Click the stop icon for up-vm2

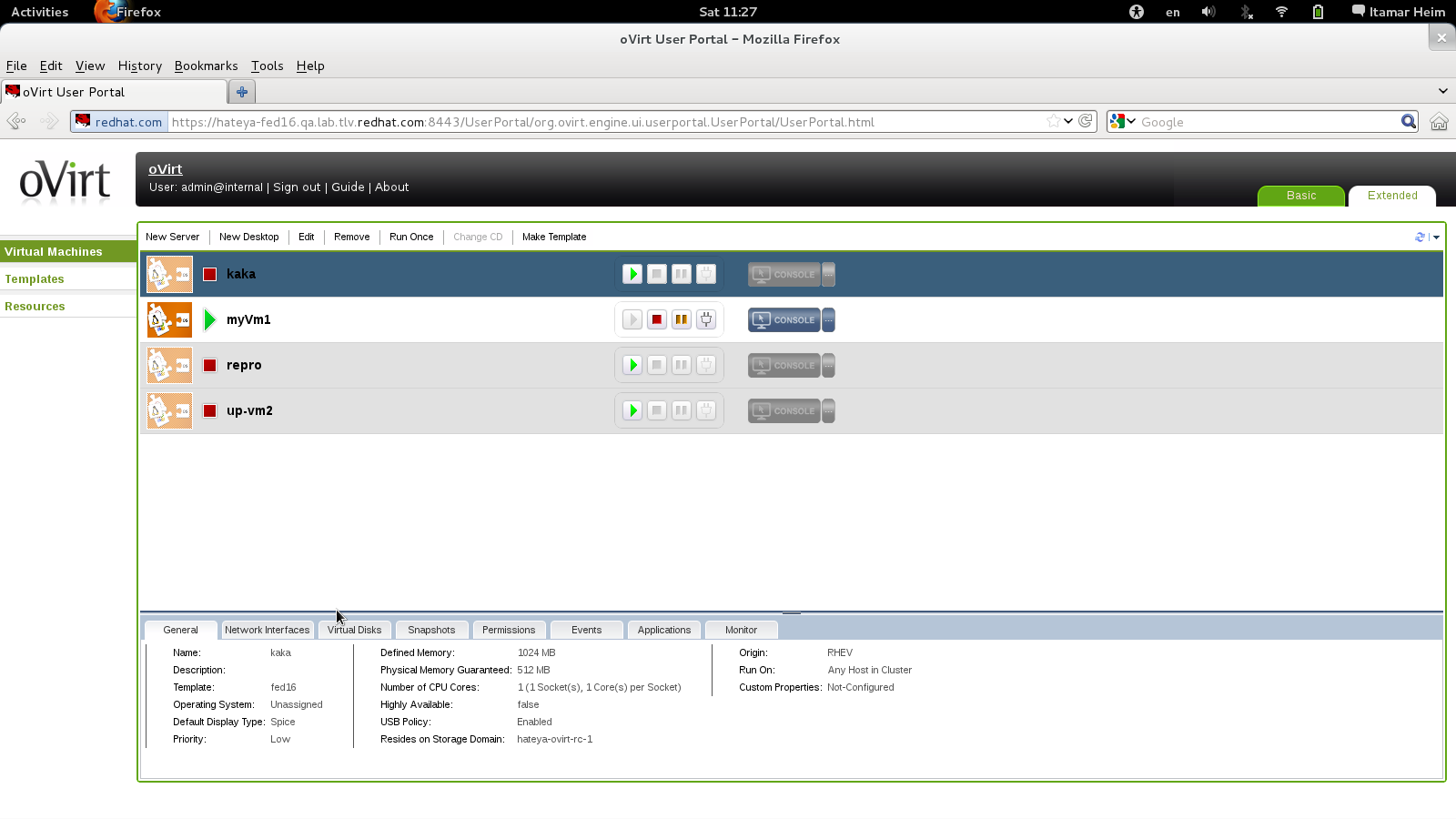tap(657, 410)
